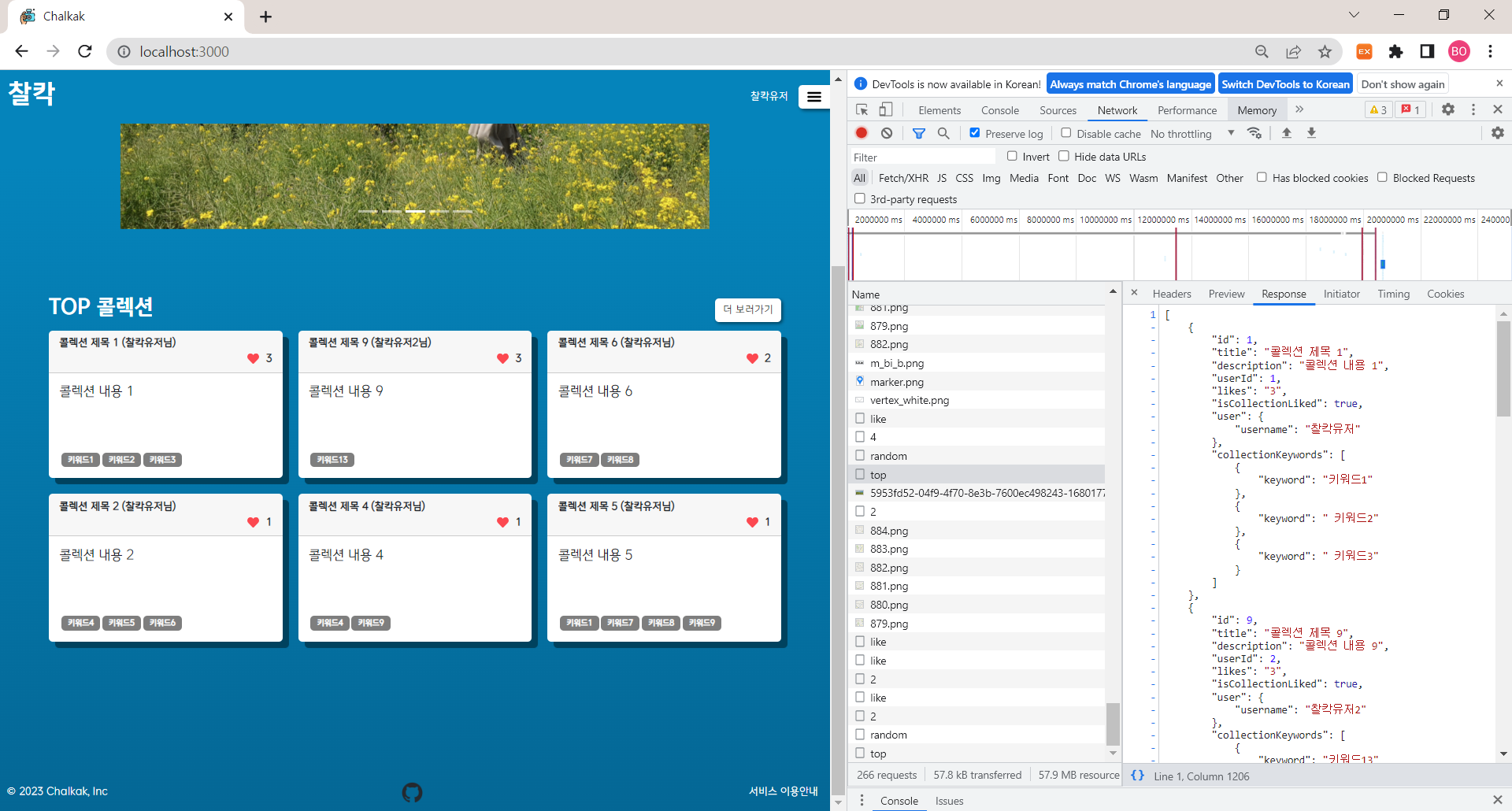Screen dimensions: 1512x811
Task: Click 더 보러가기 button
Action: point(748,309)
